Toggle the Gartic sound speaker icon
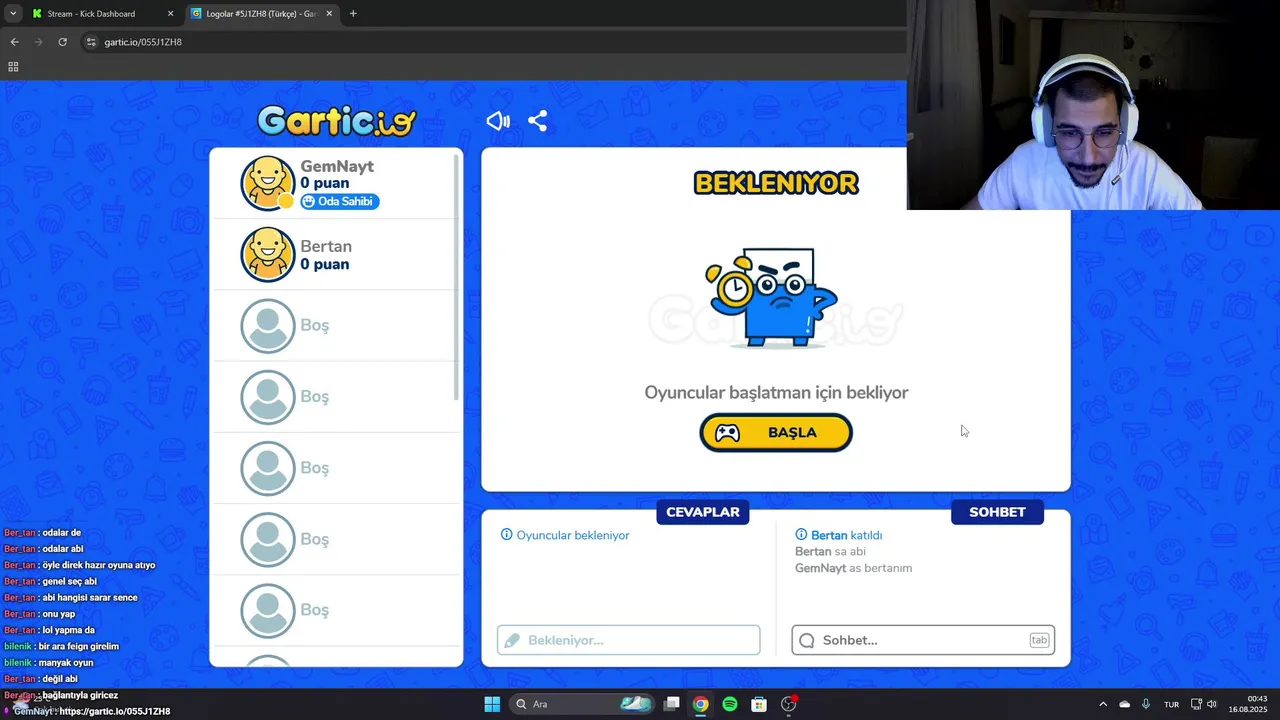 [498, 121]
